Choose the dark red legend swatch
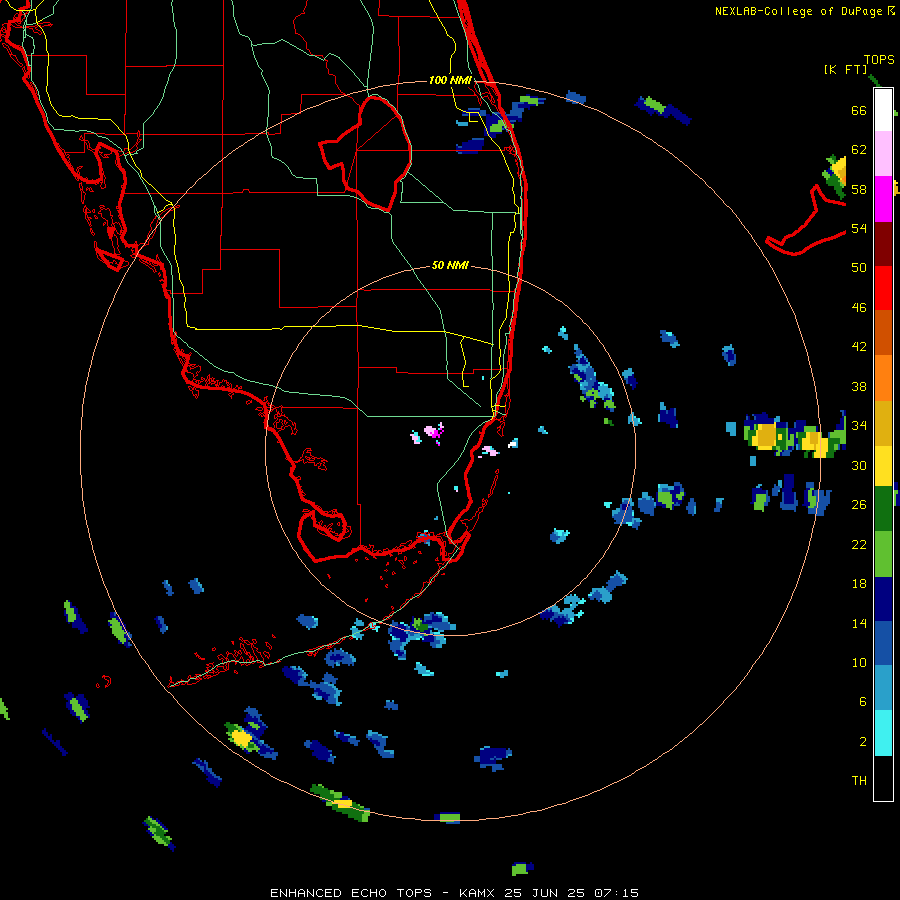This screenshot has width=900, height=900. pos(883,243)
